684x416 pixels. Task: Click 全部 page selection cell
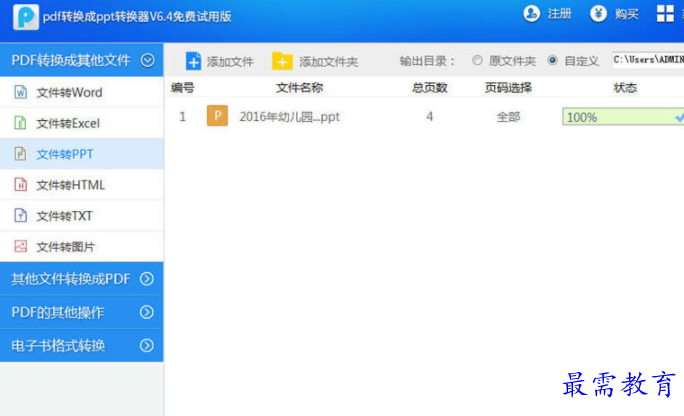508,117
